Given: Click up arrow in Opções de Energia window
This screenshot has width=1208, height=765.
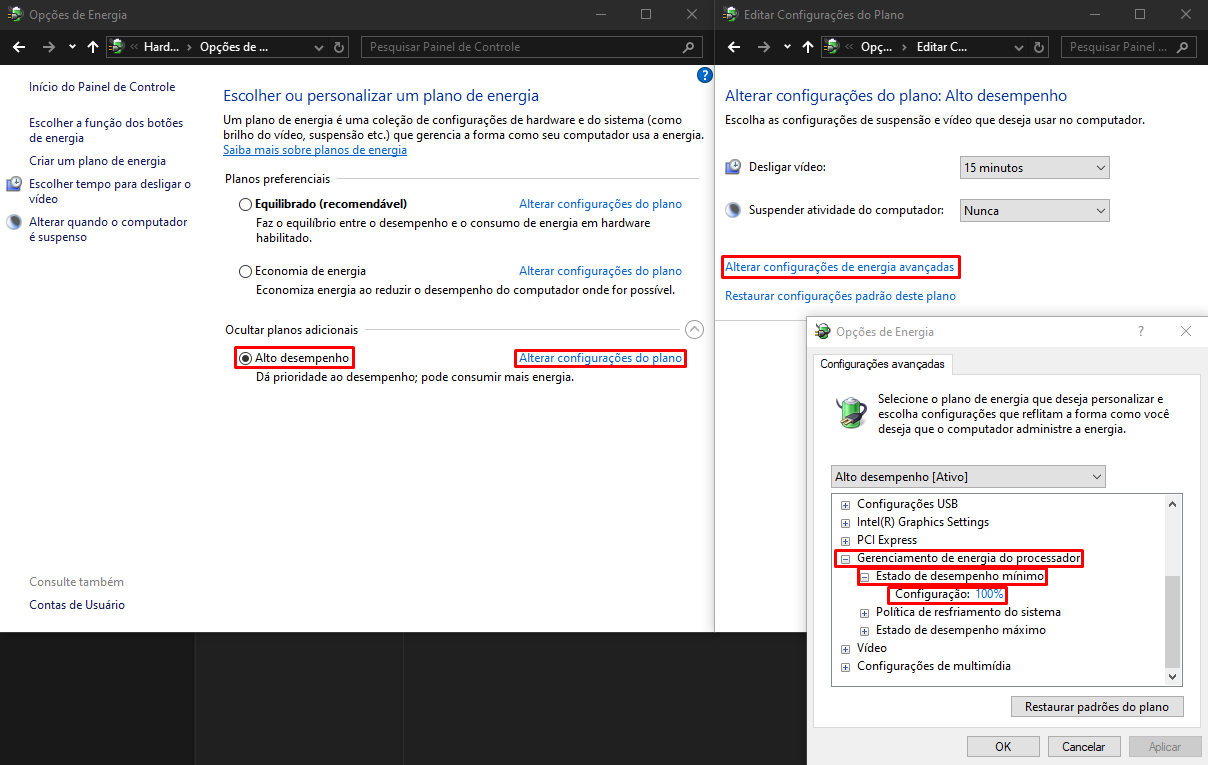Looking at the screenshot, I should click(93, 47).
